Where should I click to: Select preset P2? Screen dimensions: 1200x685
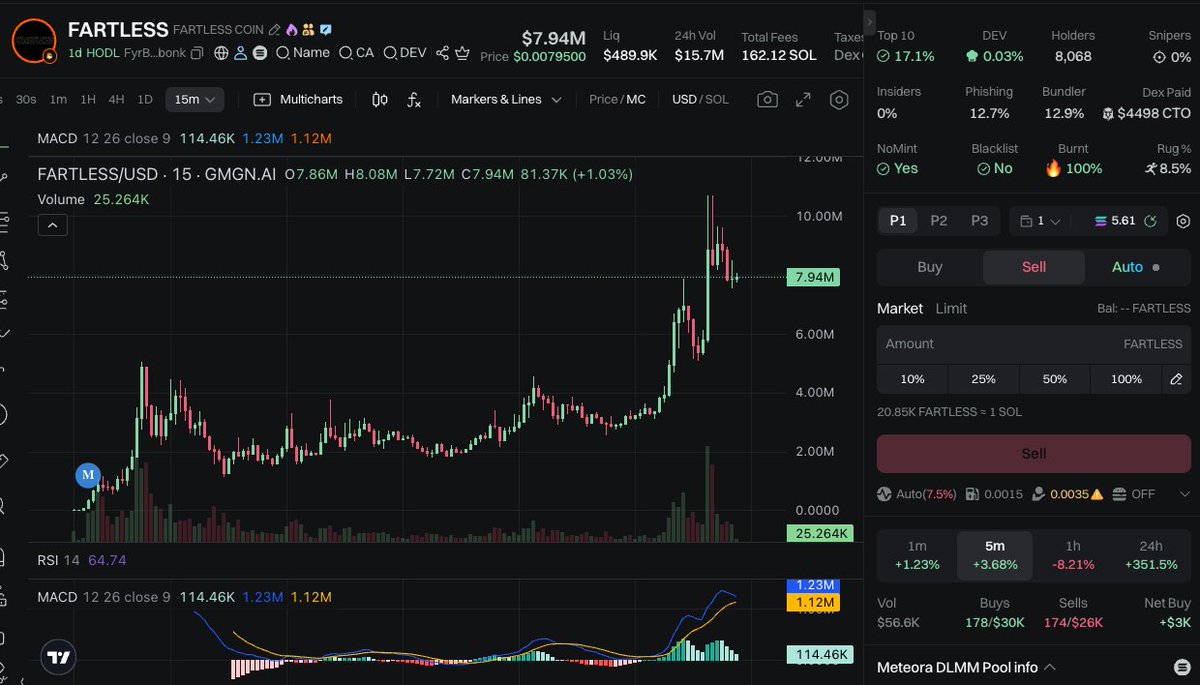[x=939, y=221]
